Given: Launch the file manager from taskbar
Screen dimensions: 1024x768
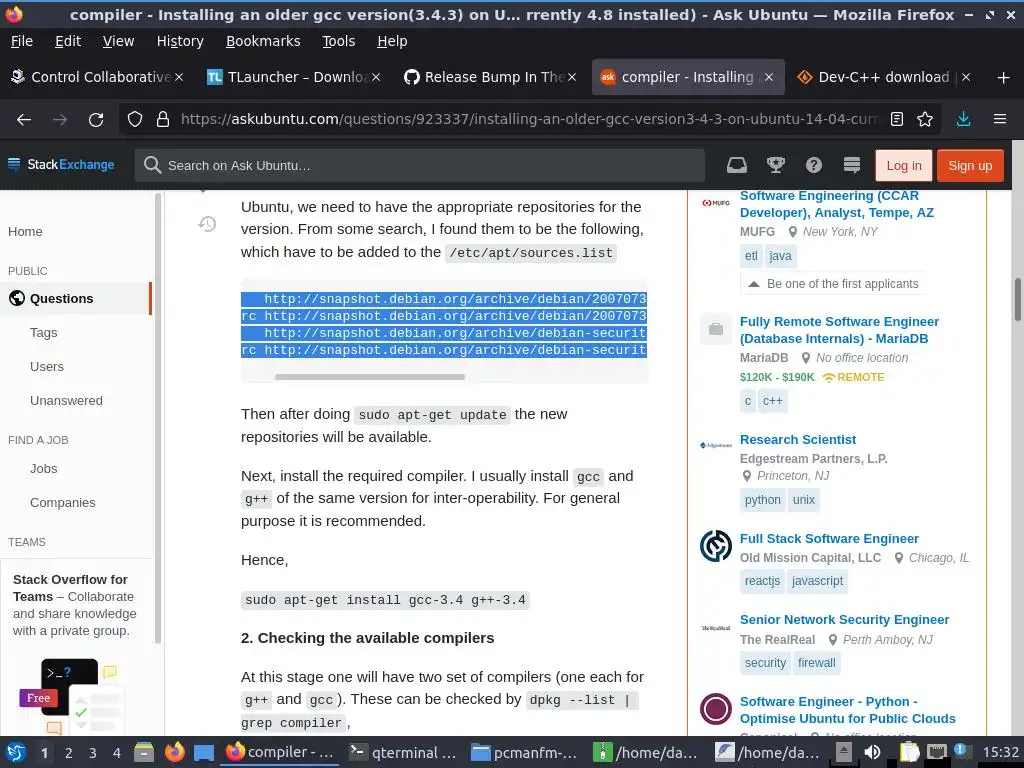Looking at the screenshot, I should 144,752.
